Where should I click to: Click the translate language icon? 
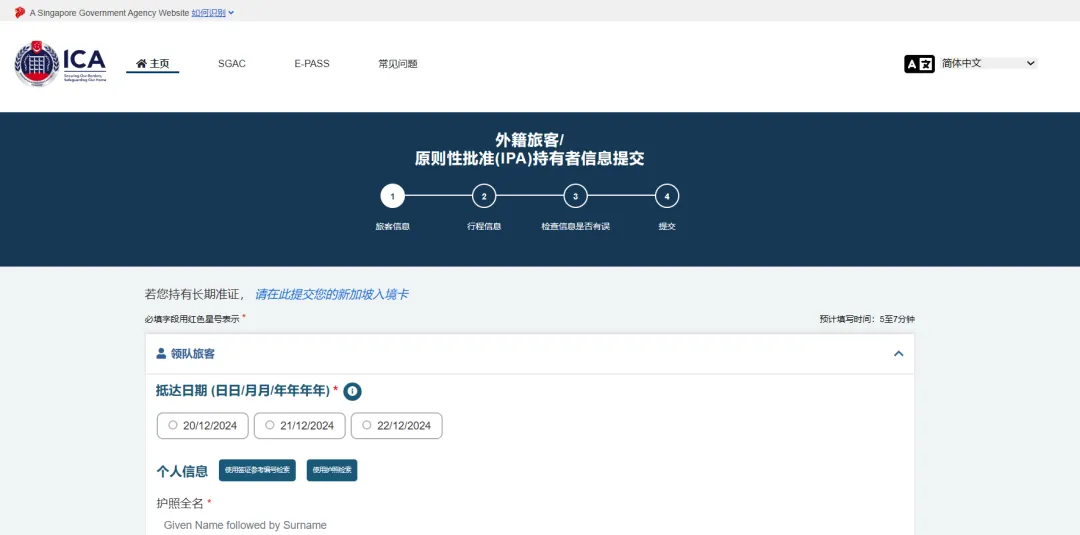click(x=919, y=64)
